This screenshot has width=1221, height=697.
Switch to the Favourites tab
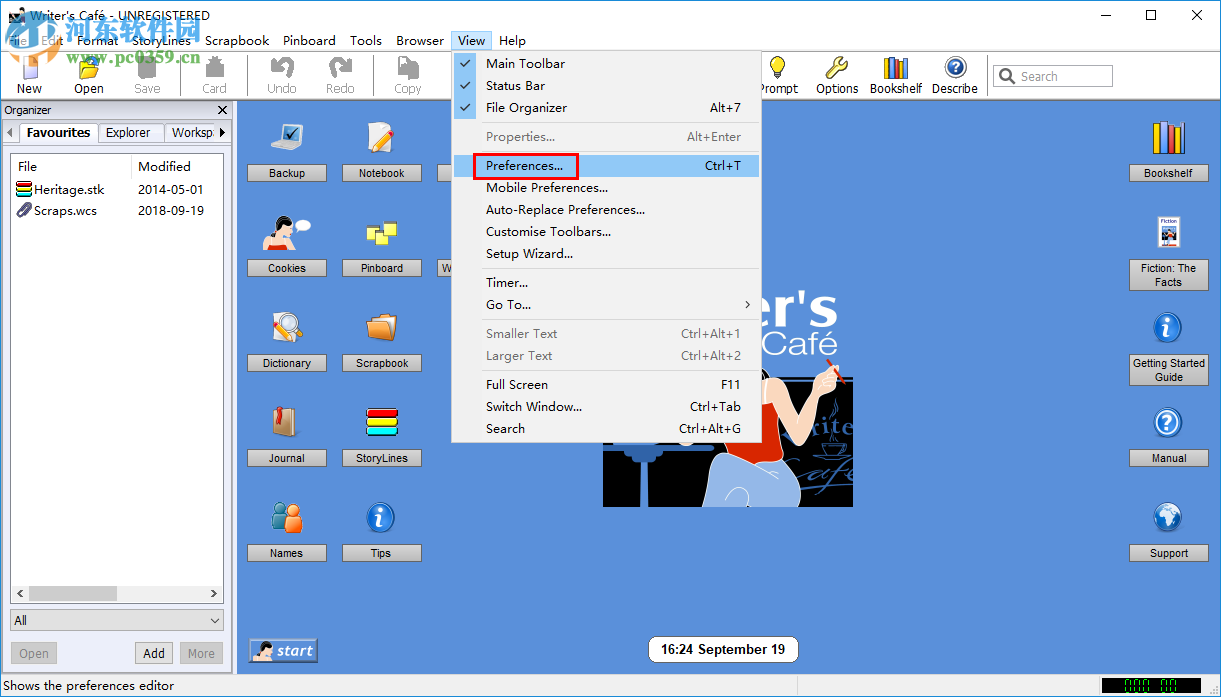point(58,132)
